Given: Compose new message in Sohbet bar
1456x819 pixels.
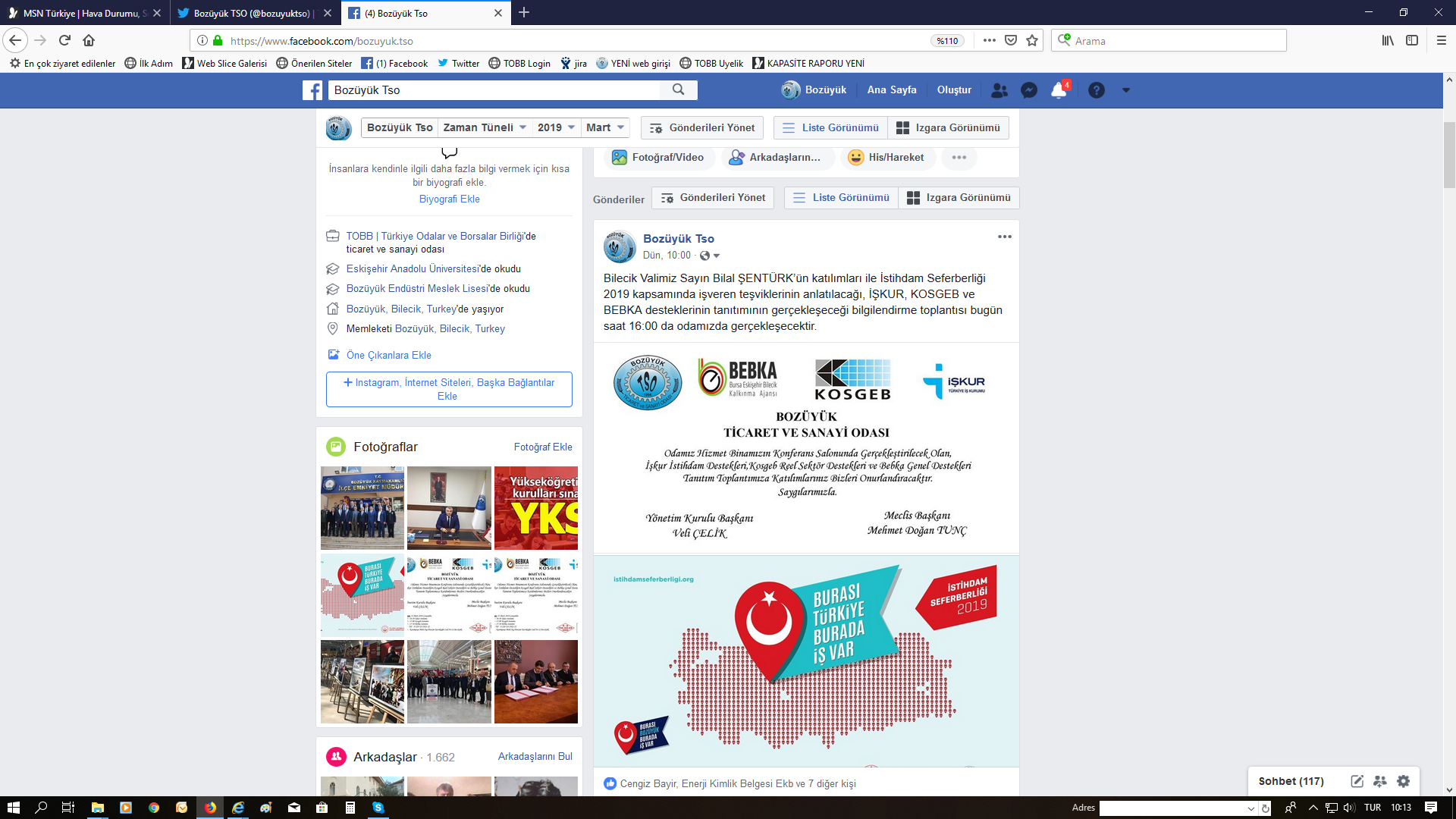Looking at the screenshot, I should (x=1357, y=781).
